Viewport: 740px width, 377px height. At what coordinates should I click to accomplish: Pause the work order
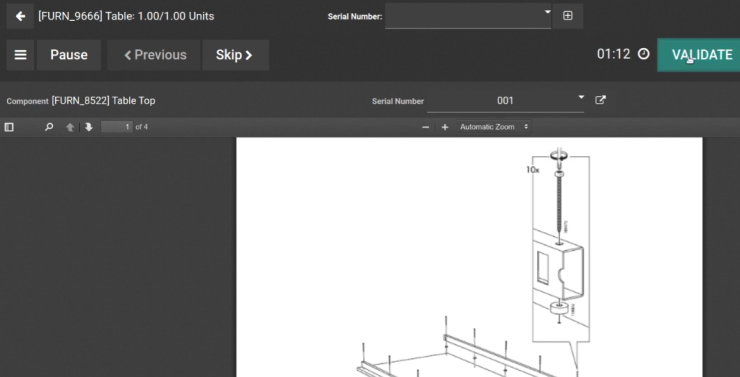(69, 55)
